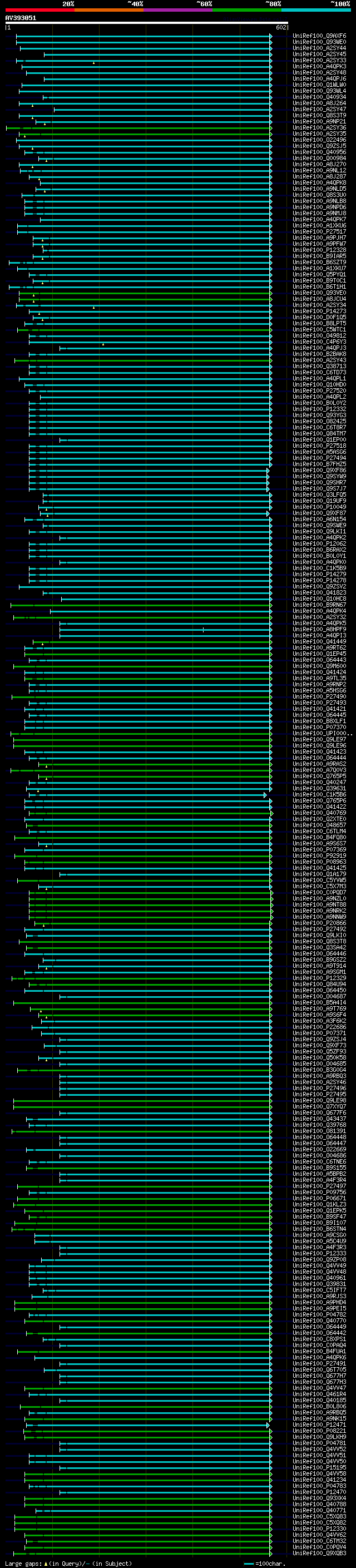Select hit label UniRef100_Q50K58
The image size is (356, 1568).
[x=319, y=1057]
